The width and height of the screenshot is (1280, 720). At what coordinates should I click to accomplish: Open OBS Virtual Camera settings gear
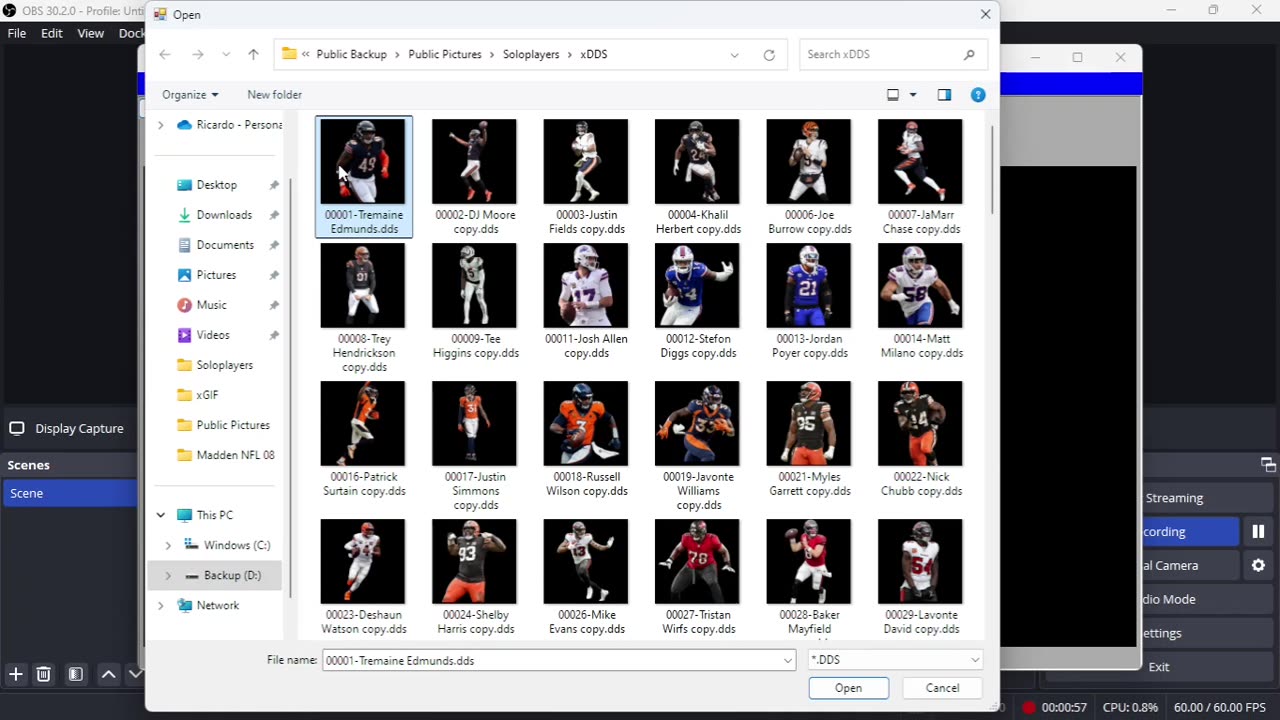pos(1258,565)
